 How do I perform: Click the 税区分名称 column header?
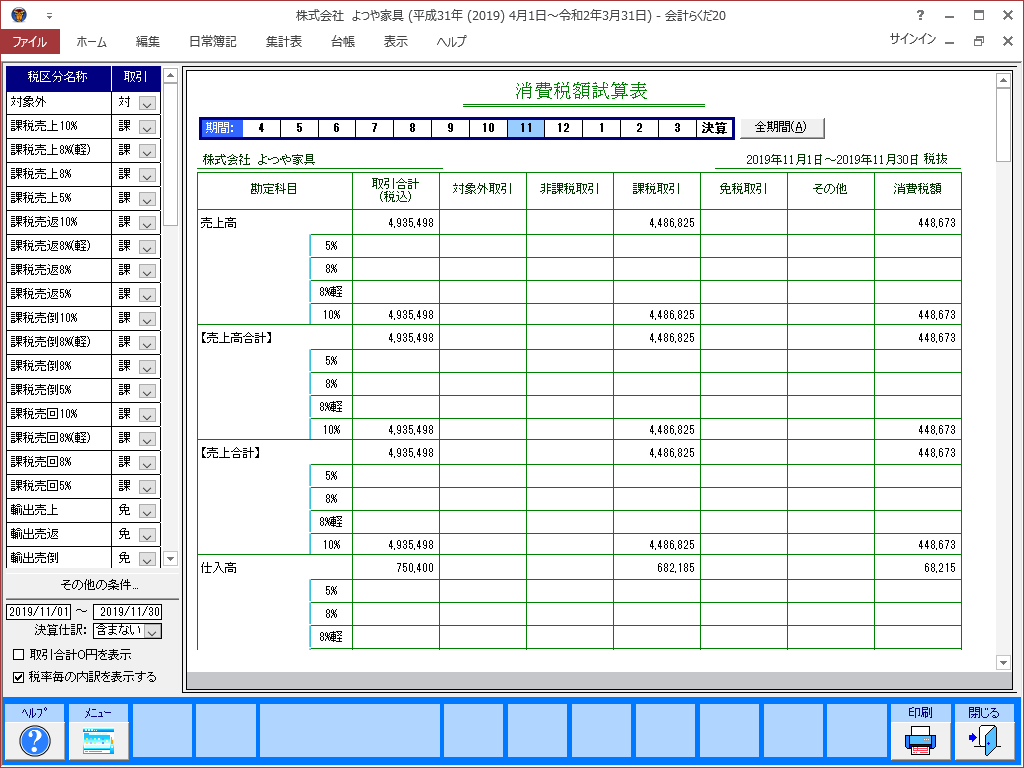click(59, 78)
